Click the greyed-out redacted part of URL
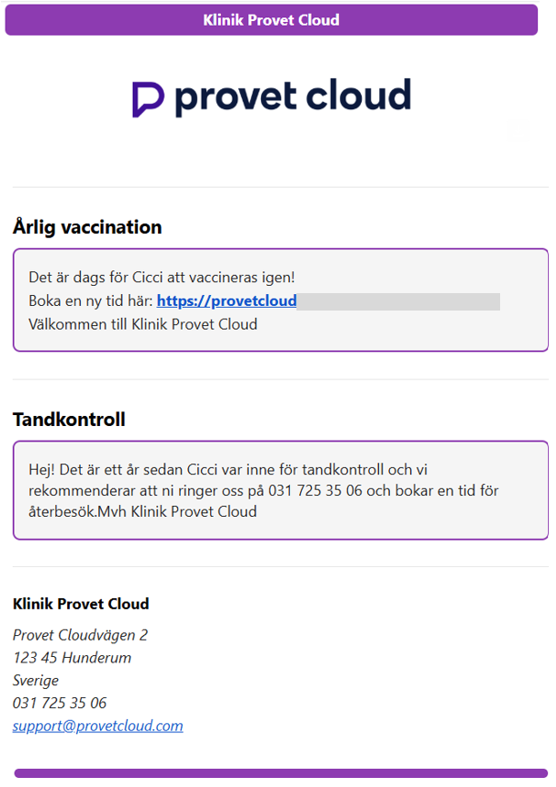 pyautogui.click(x=398, y=302)
